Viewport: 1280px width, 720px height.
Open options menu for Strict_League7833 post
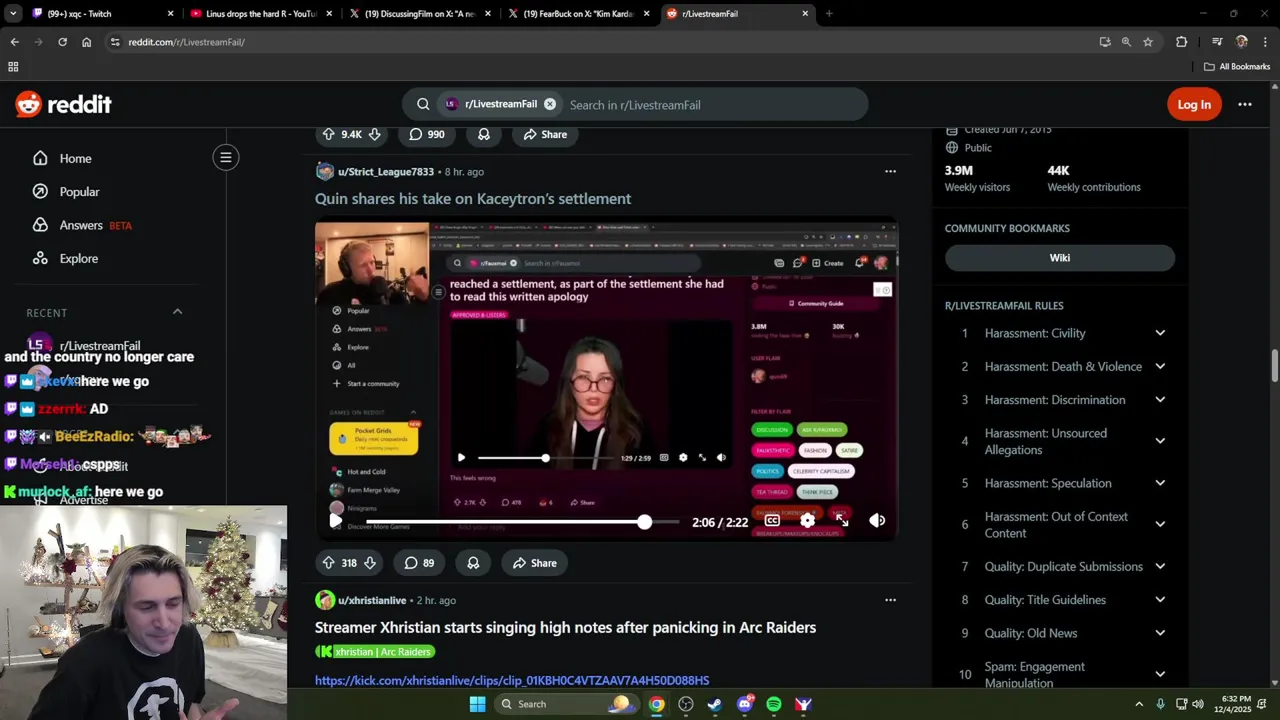click(890, 171)
